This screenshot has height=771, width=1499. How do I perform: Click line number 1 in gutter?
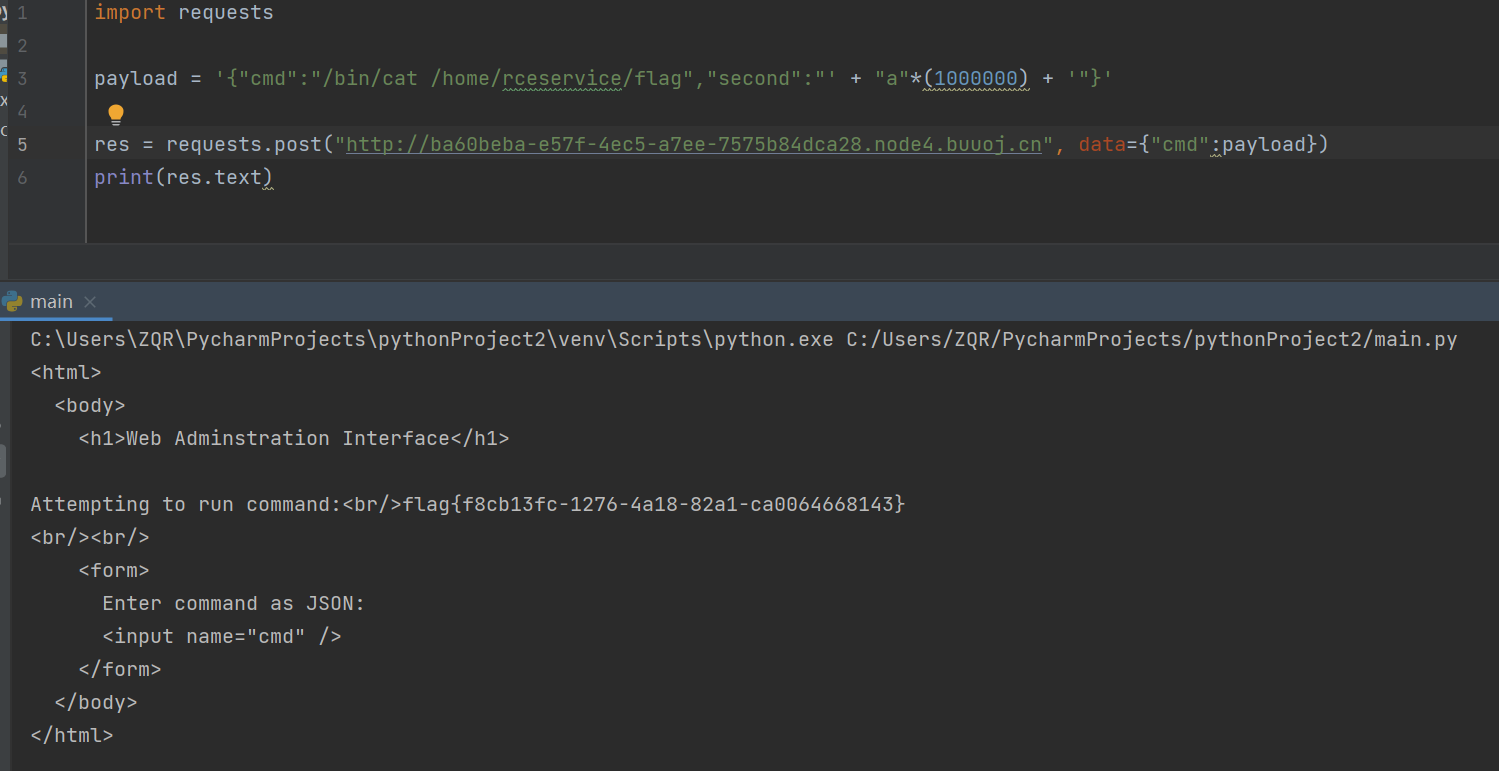22,13
